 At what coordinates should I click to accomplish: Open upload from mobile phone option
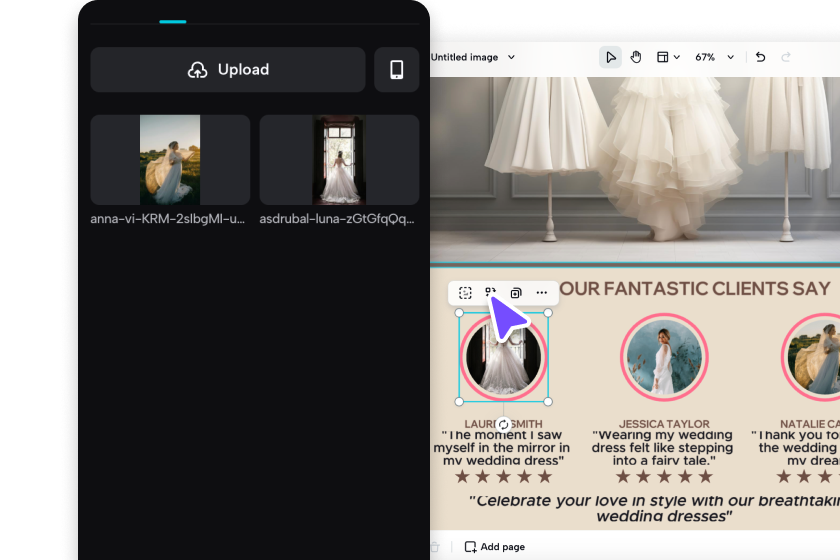pyautogui.click(x=396, y=70)
